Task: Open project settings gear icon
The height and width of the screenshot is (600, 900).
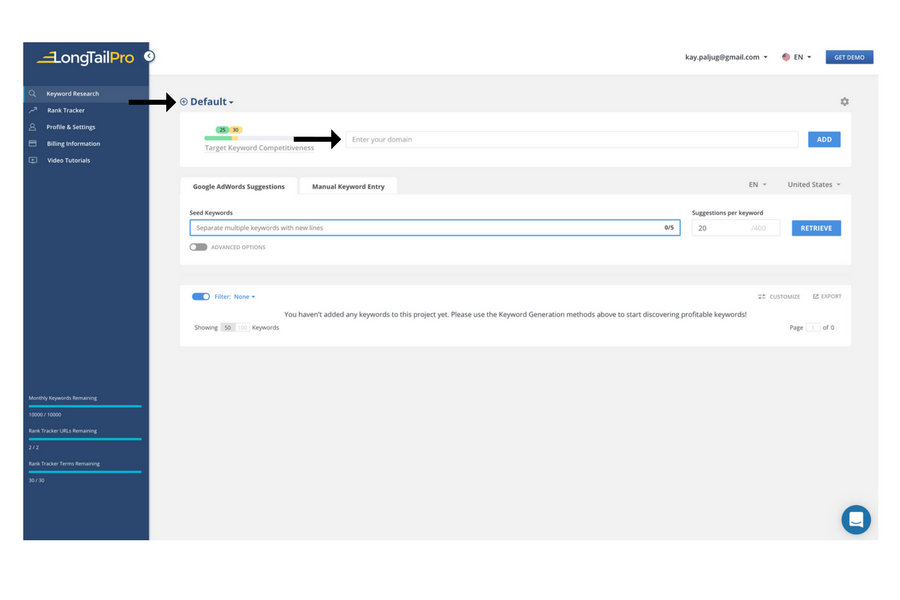Action: point(844,102)
